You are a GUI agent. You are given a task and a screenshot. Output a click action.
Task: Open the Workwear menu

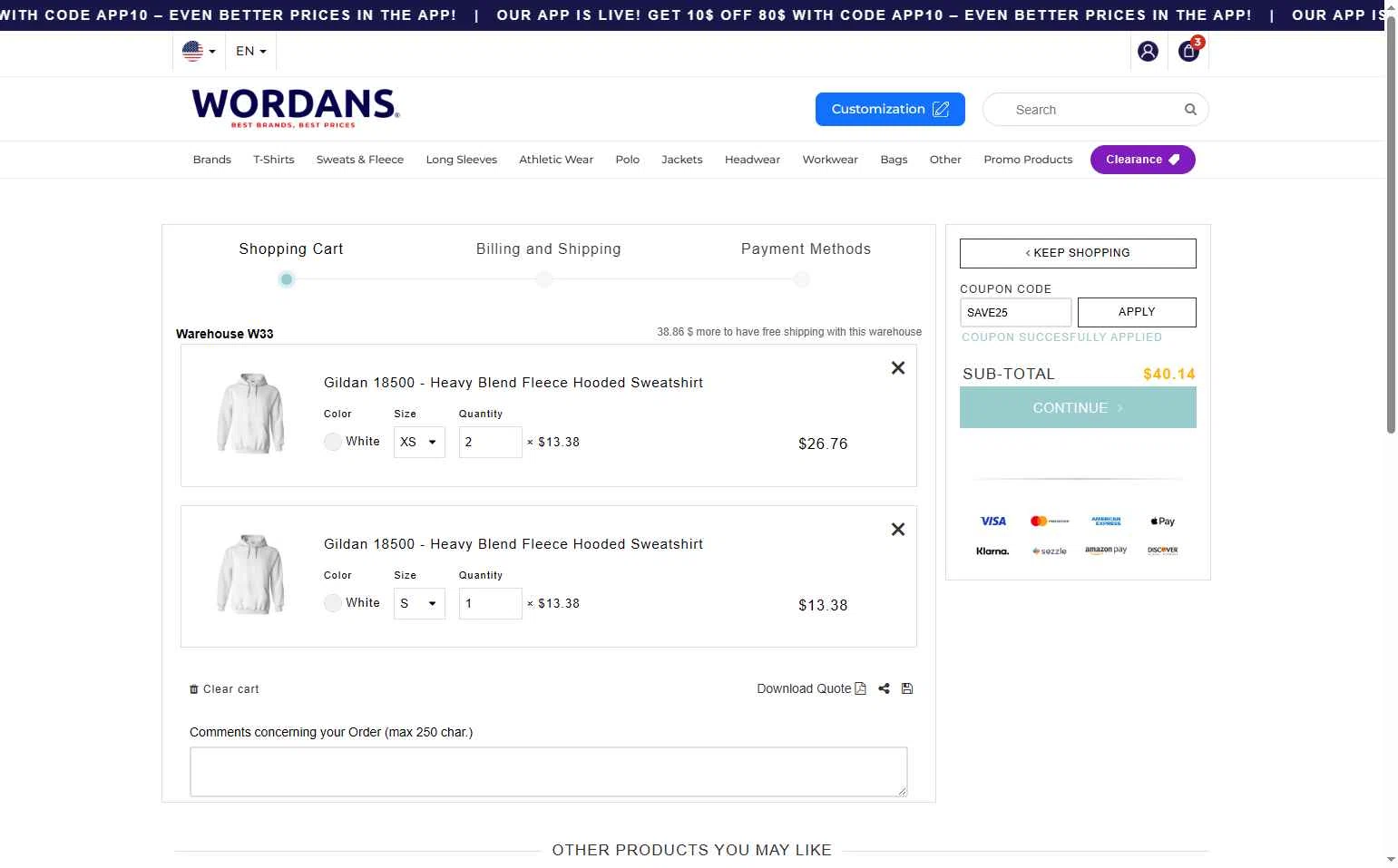[830, 160]
